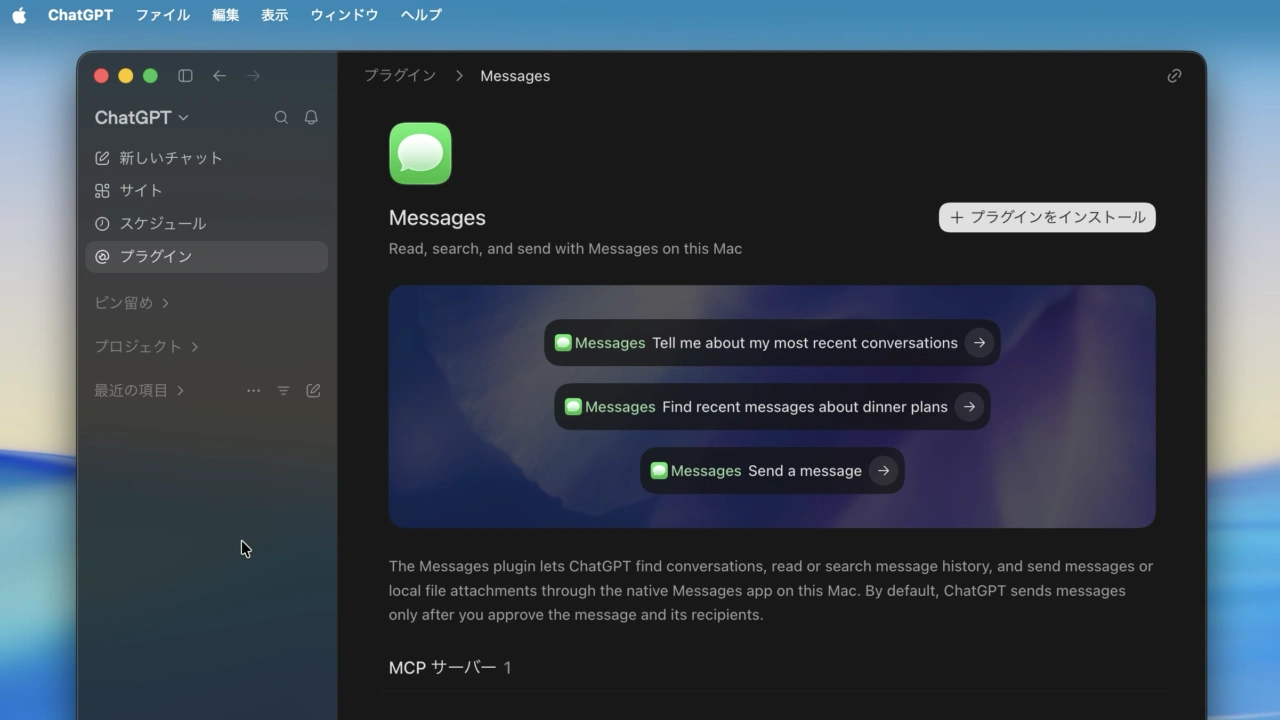Open the ウィンドウ menu
The image size is (1280, 720).
tap(344, 15)
